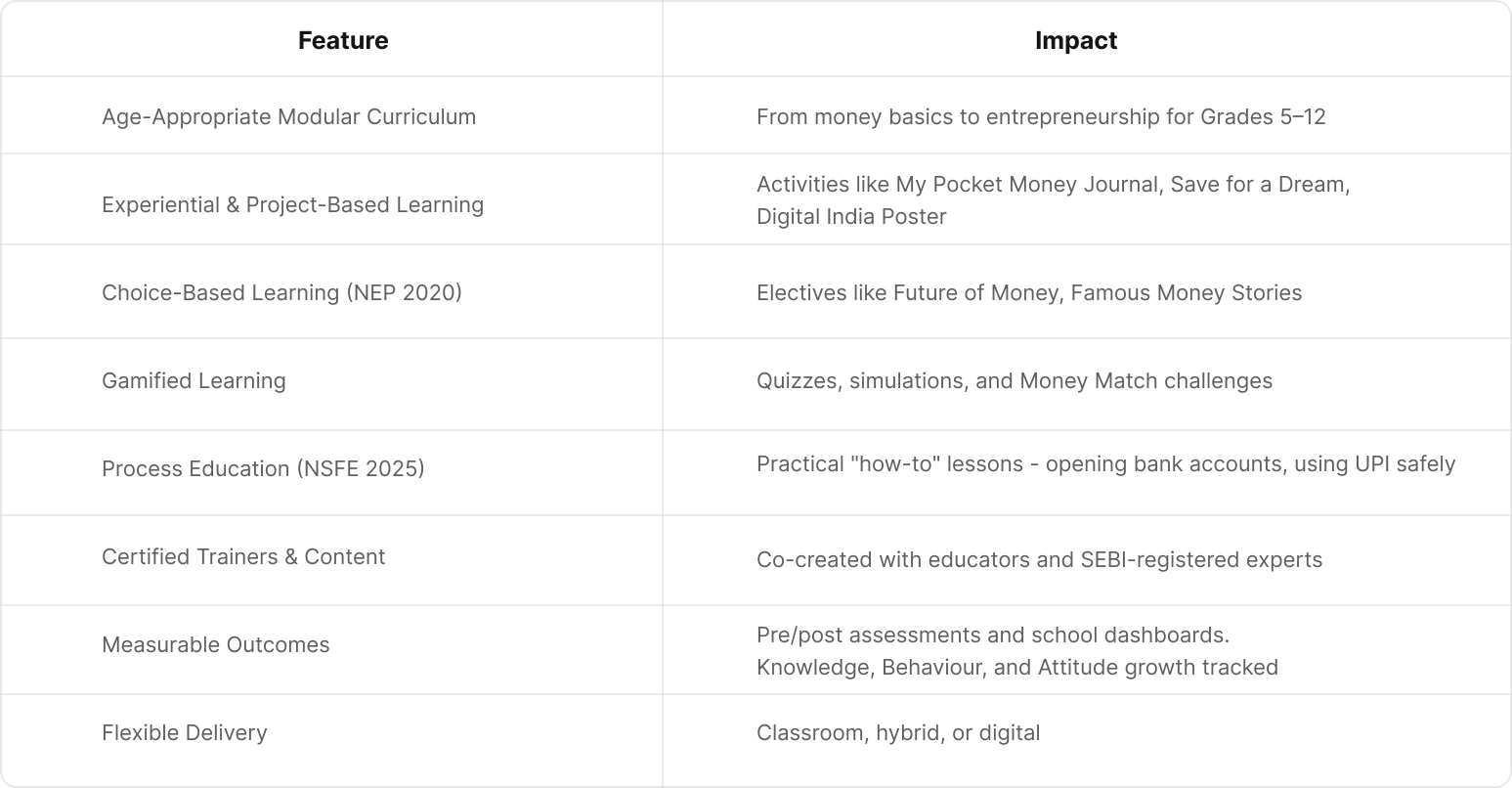Viewport: 1512px width, 788px height.
Task: Click the Quizzes, simulations, Money Match text
Action: coord(1014,380)
